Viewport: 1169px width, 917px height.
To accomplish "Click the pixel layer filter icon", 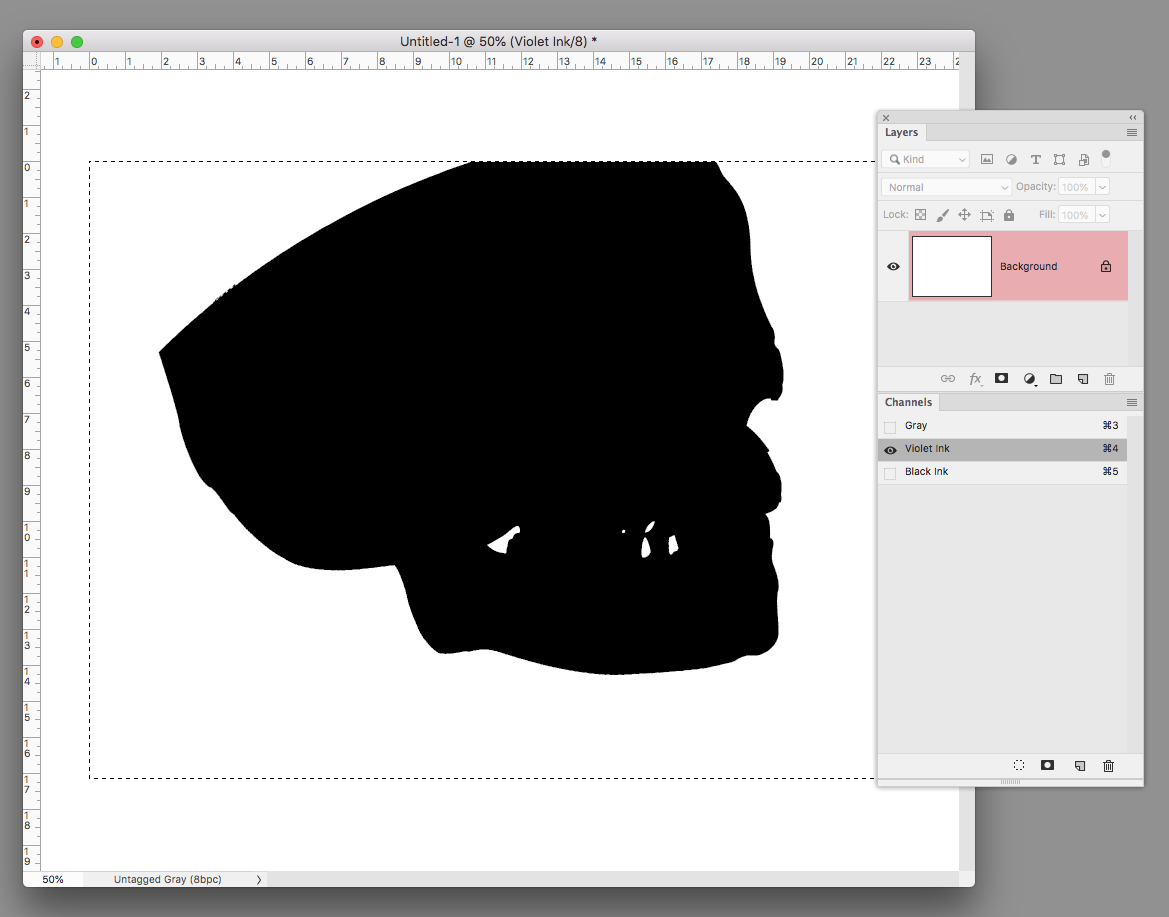I will [987, 160].
